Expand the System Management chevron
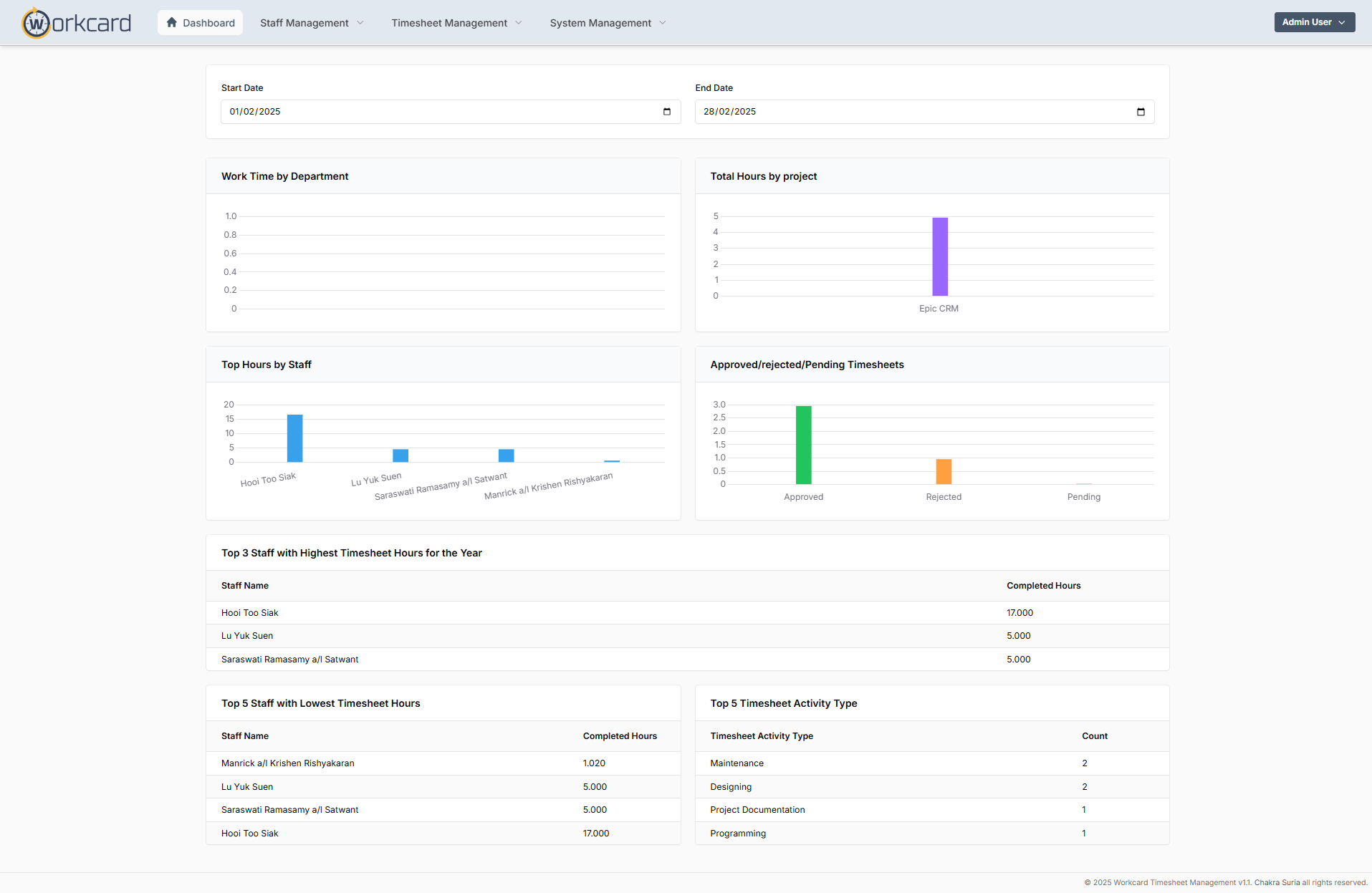1372x893 pixels. point(663,23)
